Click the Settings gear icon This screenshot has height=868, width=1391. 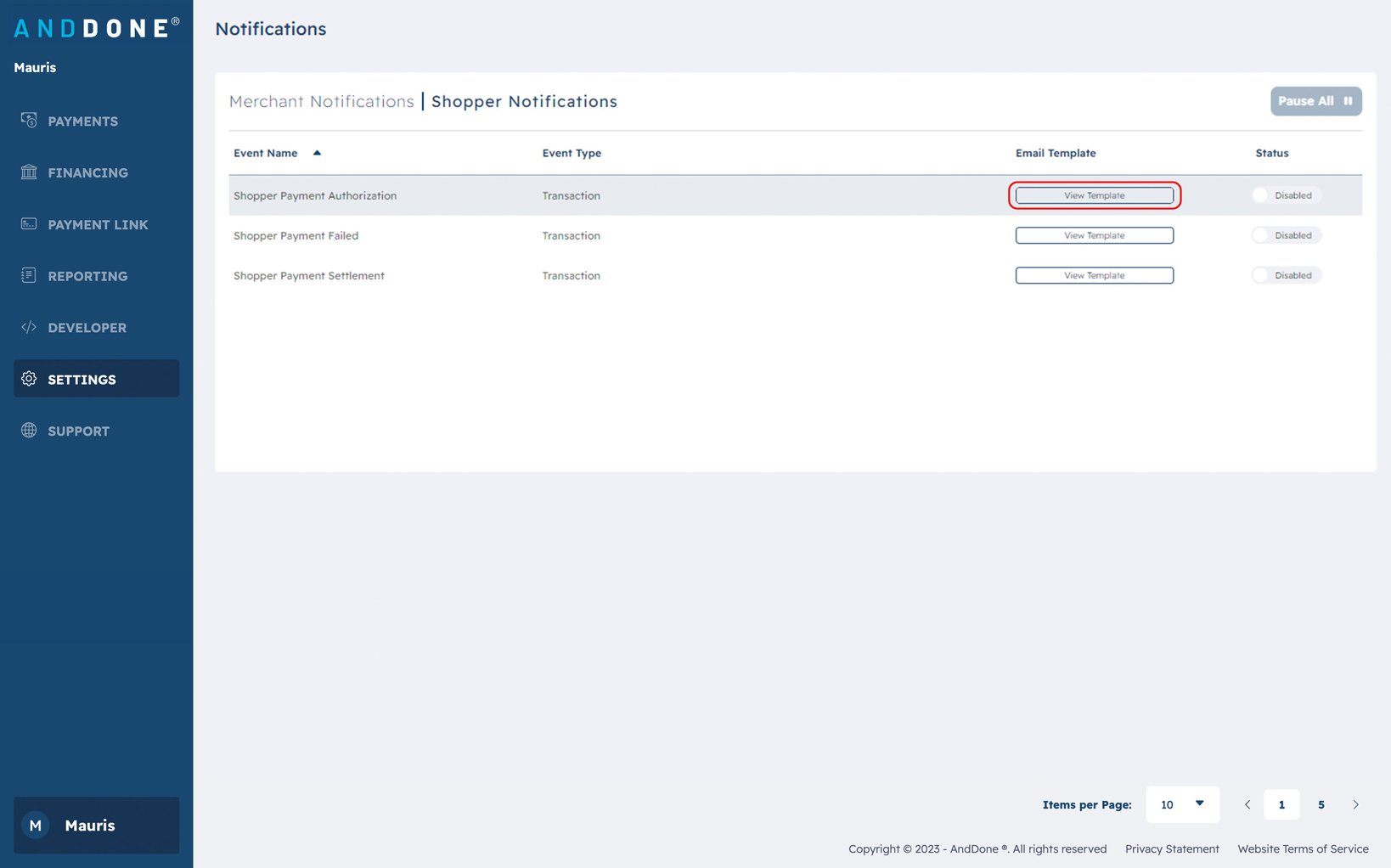[x=28, y=379]
